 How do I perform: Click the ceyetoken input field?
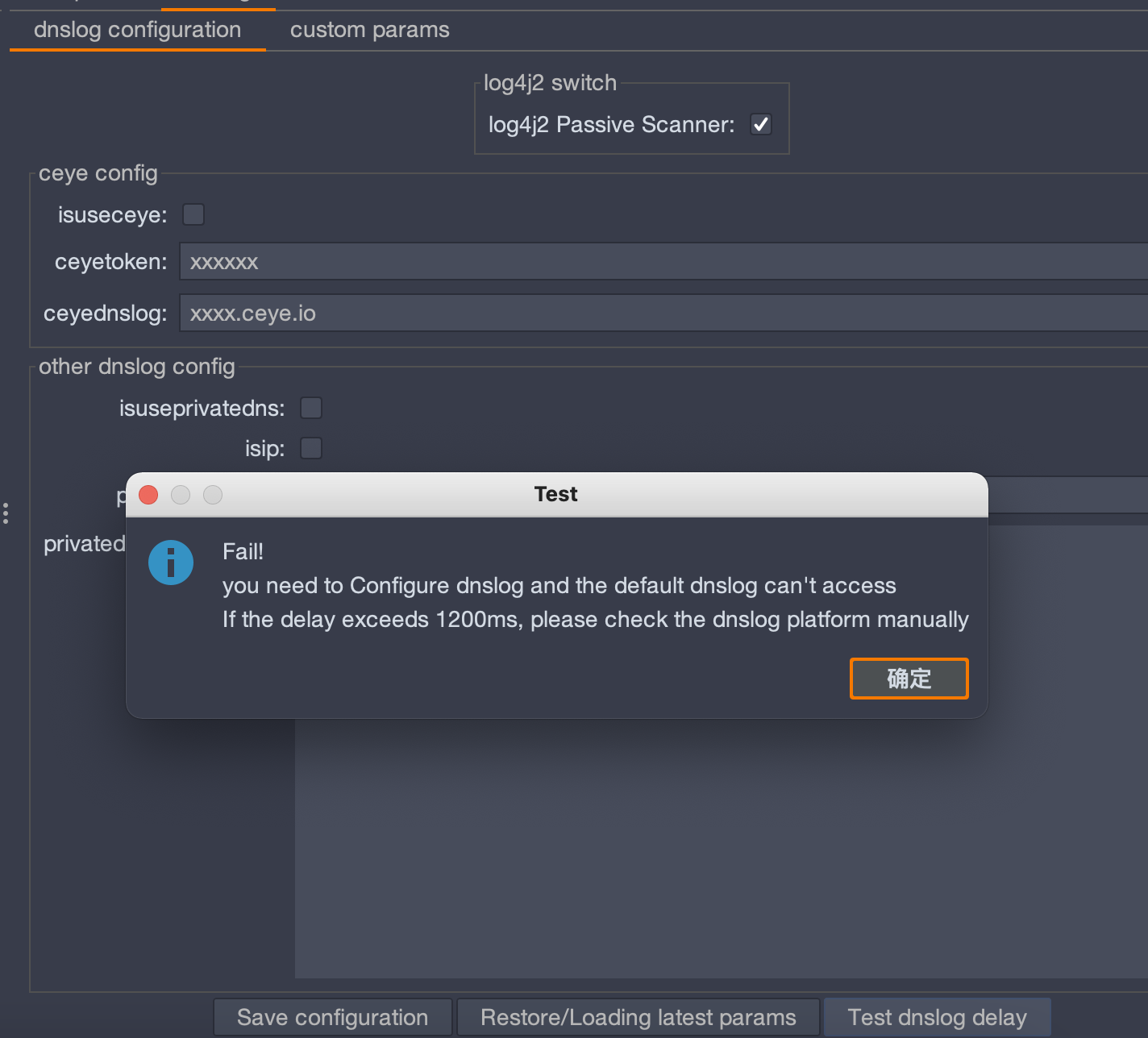click(x=663, y=261)
